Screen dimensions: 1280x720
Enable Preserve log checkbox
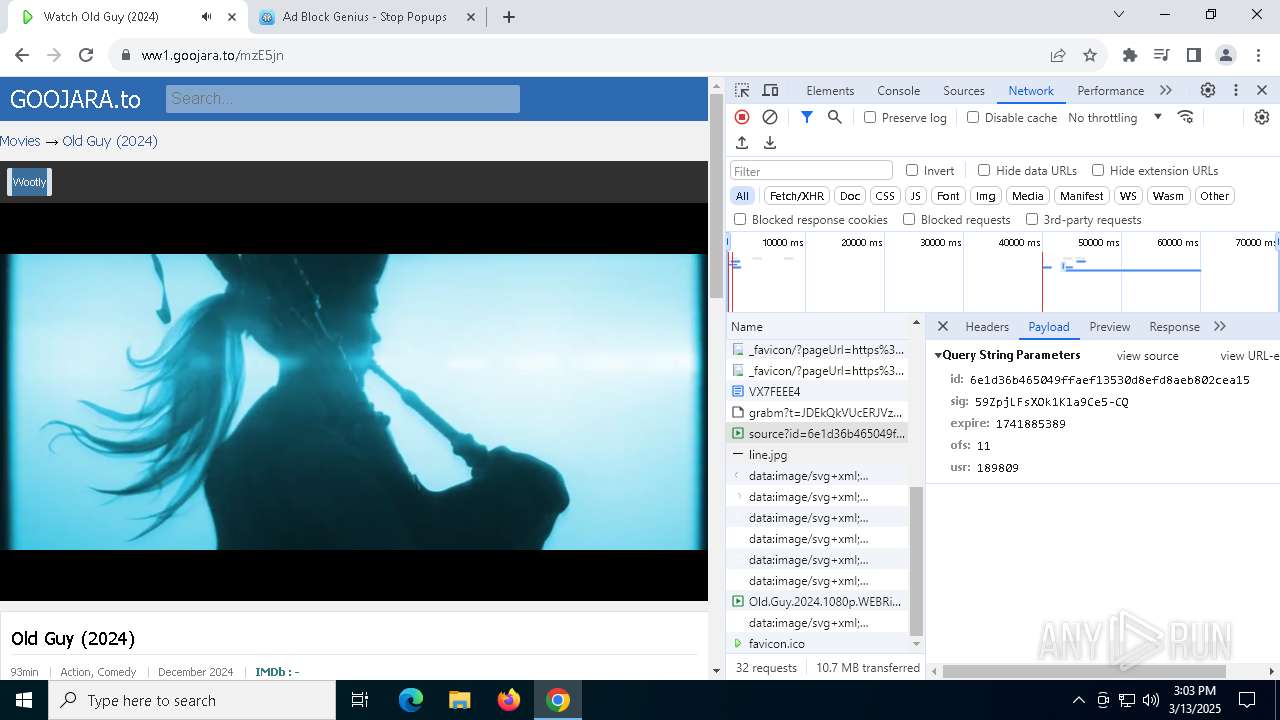tap(870, 117)
